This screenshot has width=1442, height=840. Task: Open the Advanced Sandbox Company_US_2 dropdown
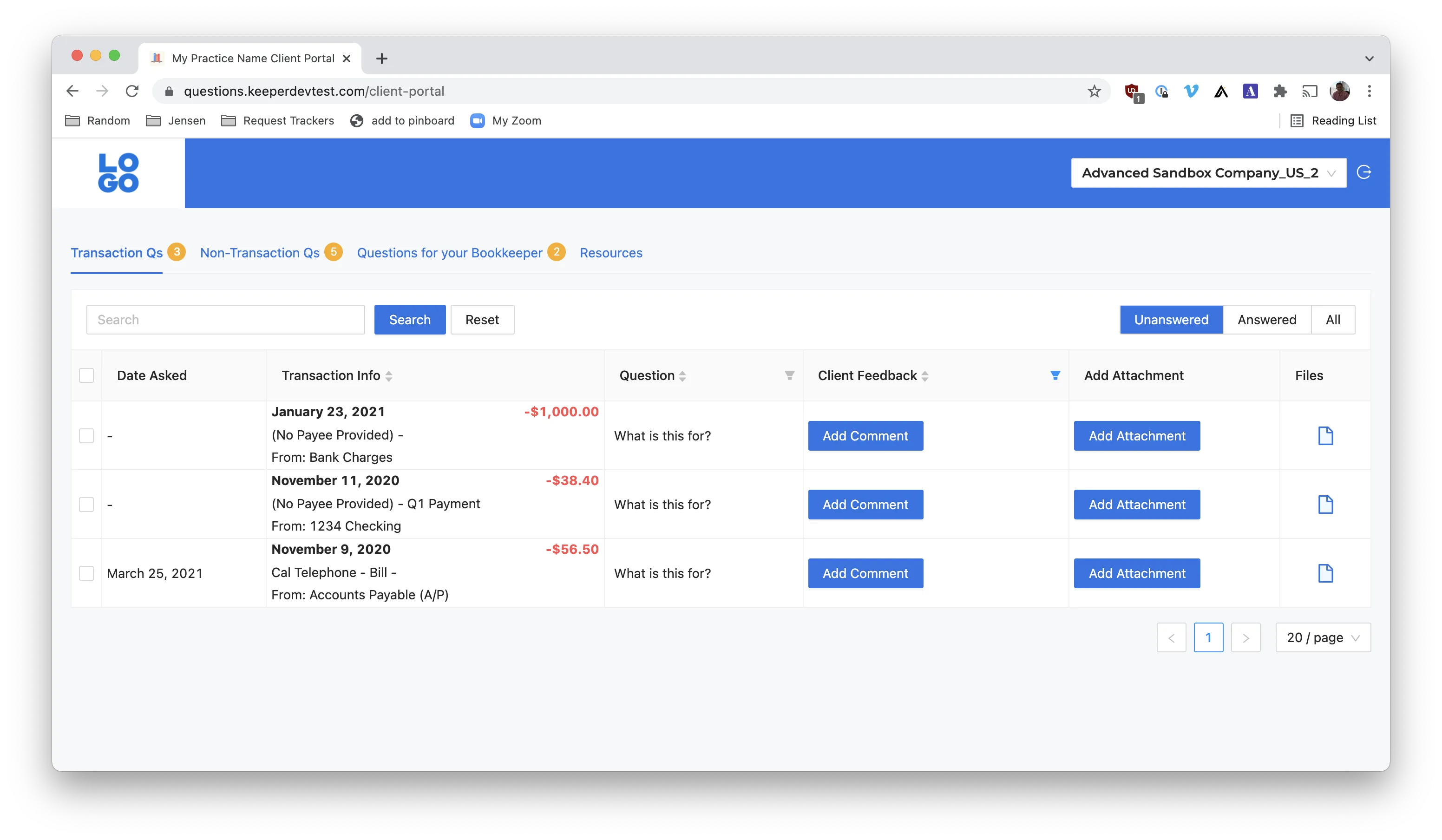point(1208,173)
